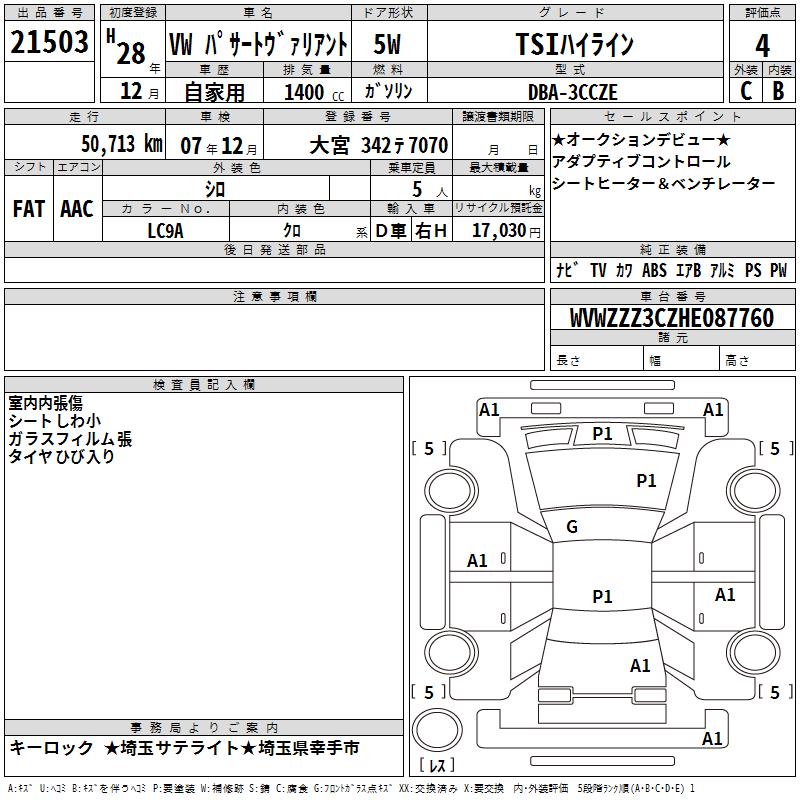800x800 pixels.
Task: Select the office notice キーロック 埼玉サテライト line
Action: pos(184,748)
